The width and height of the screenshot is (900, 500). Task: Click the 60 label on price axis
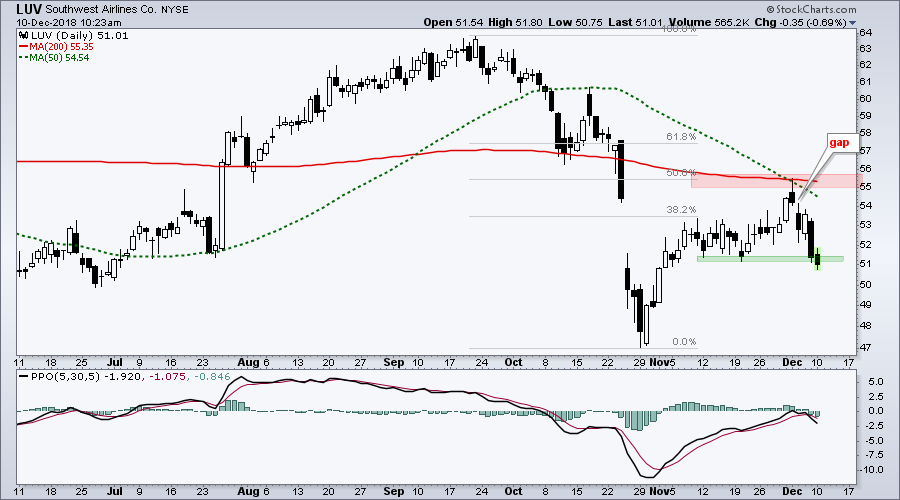coord(865,98)
